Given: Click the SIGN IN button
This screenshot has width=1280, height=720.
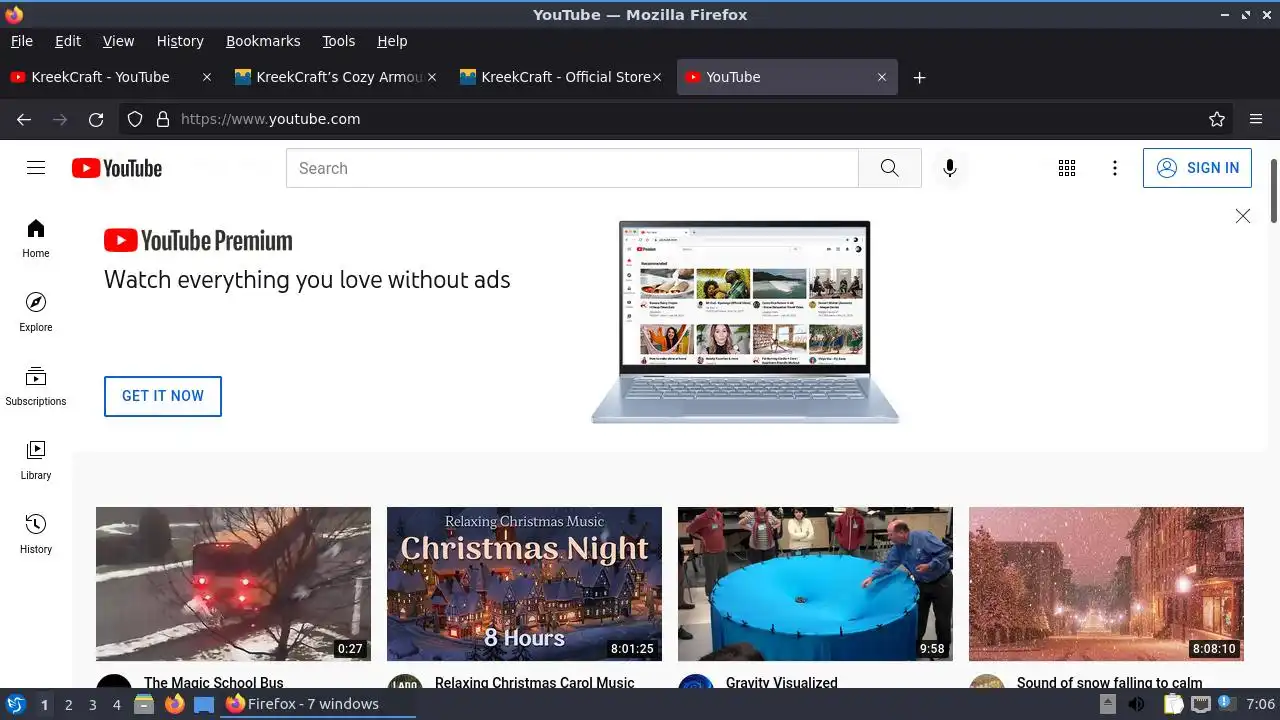Looking at the screenshot, I should click(1197, 168).
